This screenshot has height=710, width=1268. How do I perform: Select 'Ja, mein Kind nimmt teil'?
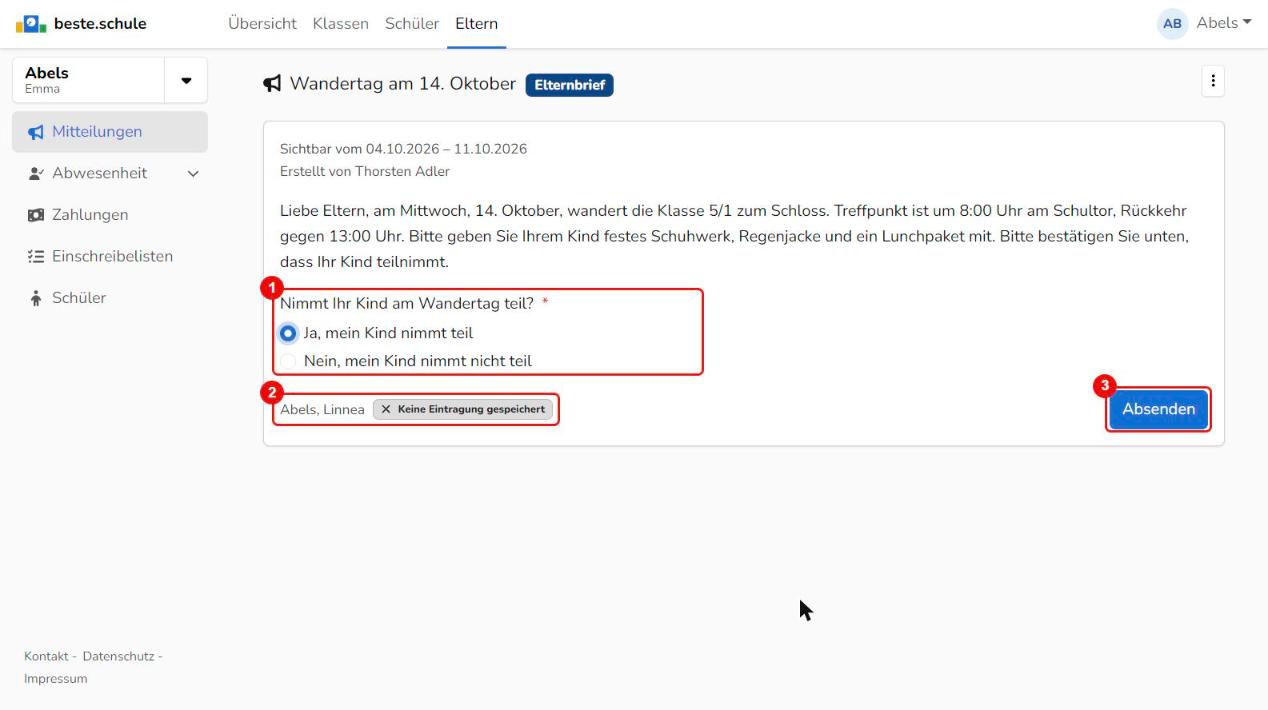pyautogui.click(x=289, y=333)
